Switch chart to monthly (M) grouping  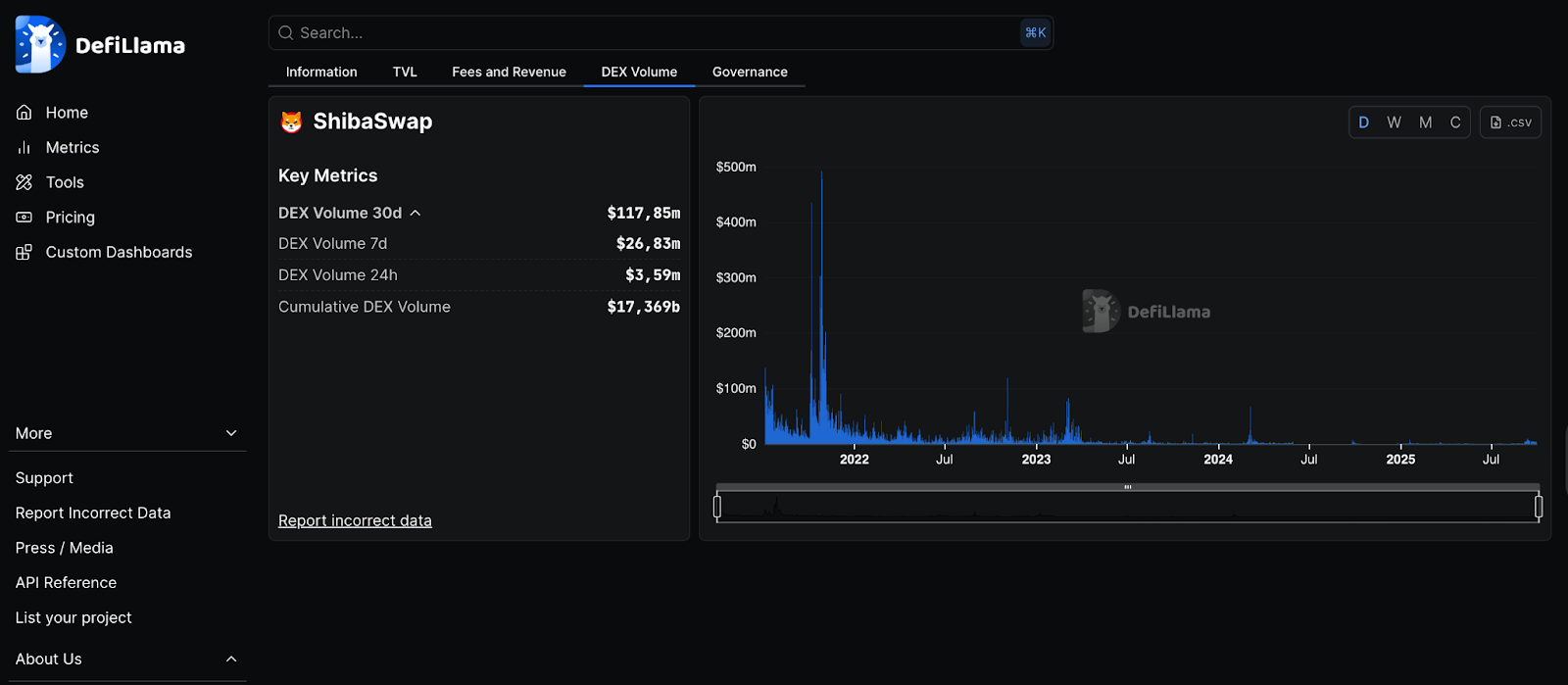[x=1425, y=122]
